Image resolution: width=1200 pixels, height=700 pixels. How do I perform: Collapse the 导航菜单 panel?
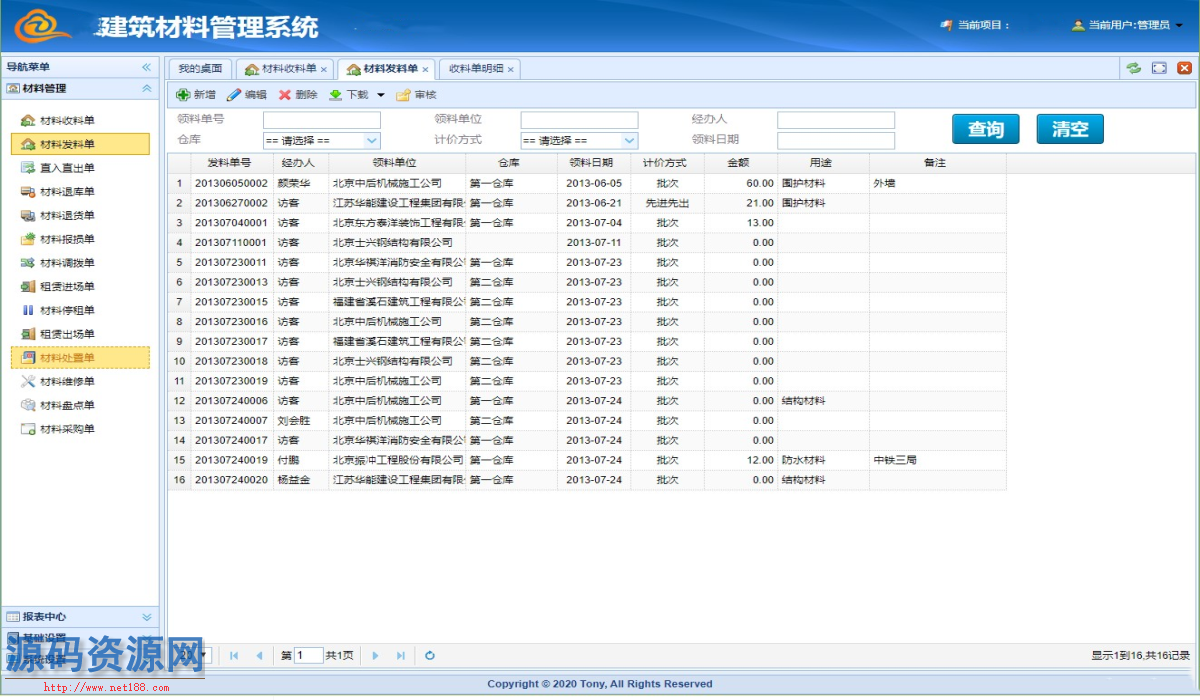coord(146,67)
